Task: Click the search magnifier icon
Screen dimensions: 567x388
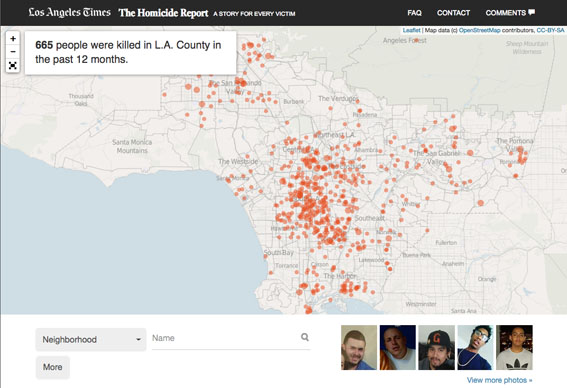Action: point(305,337)
